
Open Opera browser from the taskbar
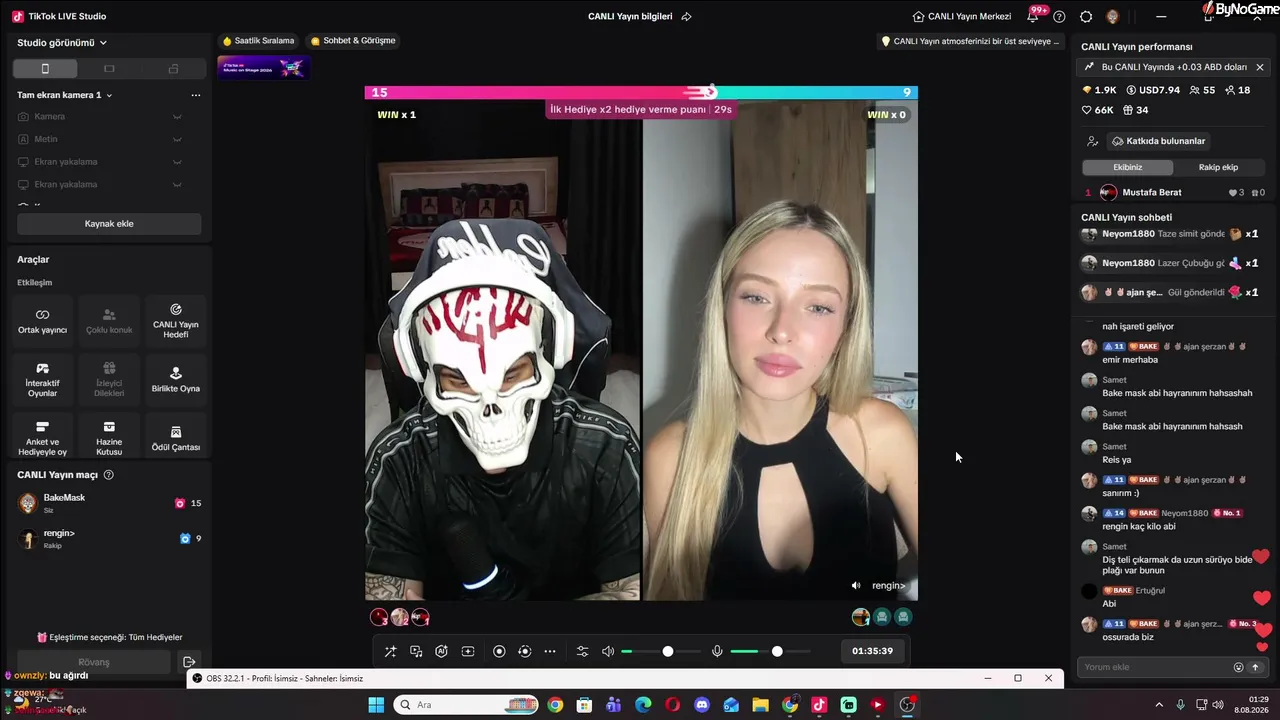coord(673,705)
